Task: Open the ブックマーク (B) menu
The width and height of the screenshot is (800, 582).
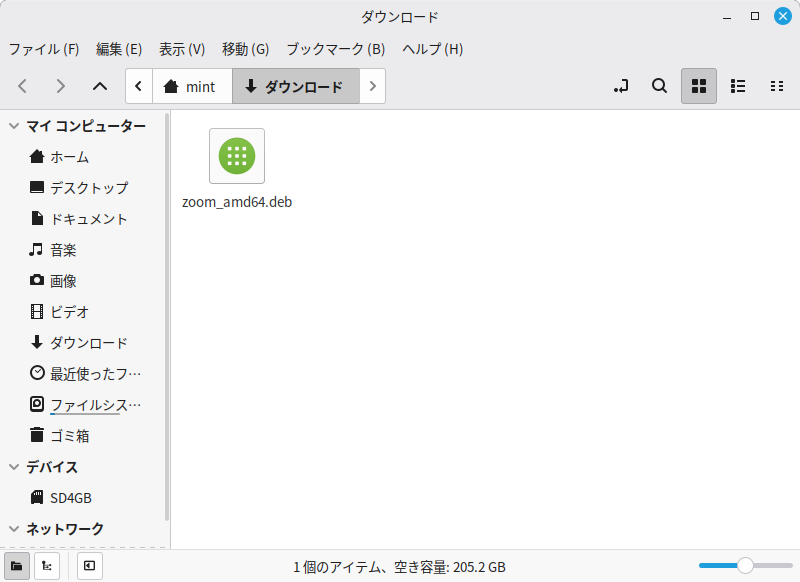Action: 335,49
